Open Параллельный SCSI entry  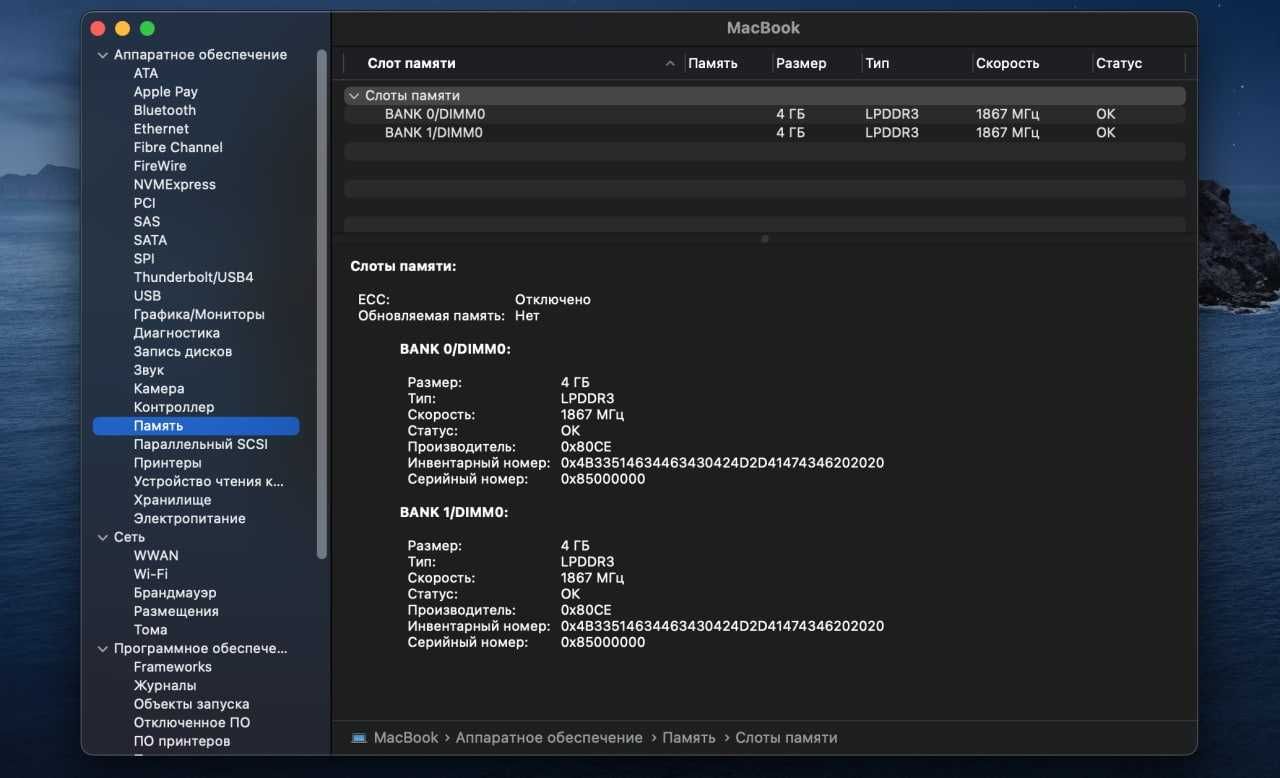coord(201,444)
